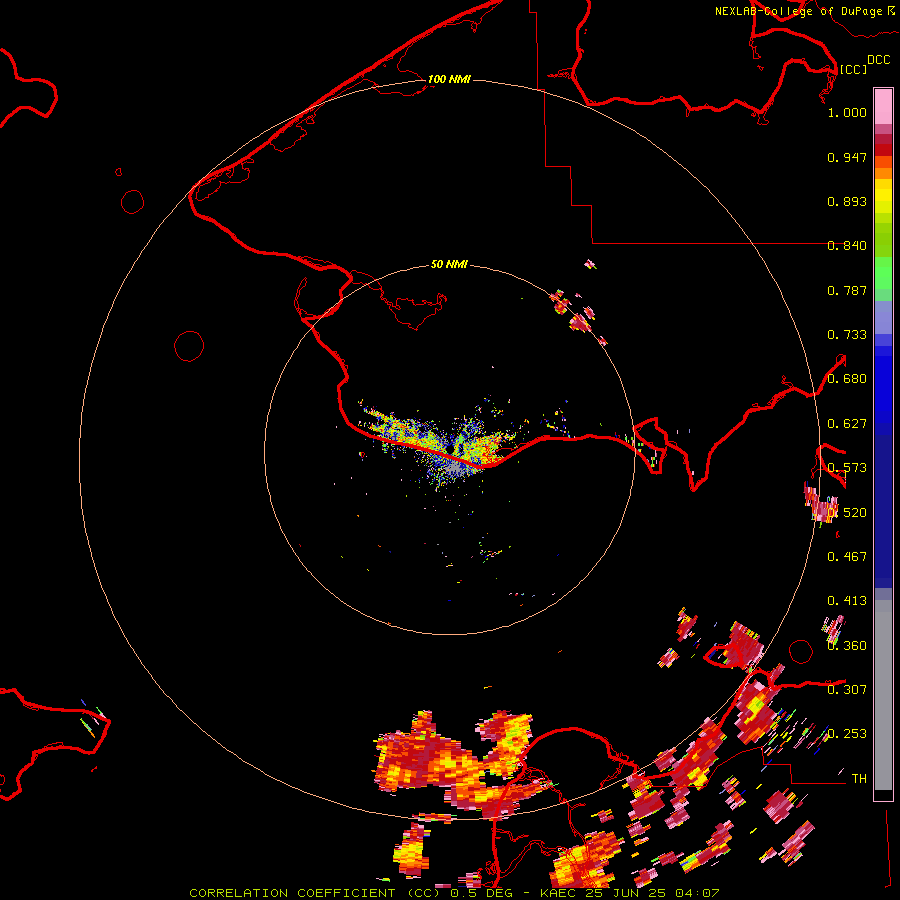Click the CORRELATION COEFFICIENT (CC) caption text
This screenshot has height=900, width=900.
coord(315,893)
